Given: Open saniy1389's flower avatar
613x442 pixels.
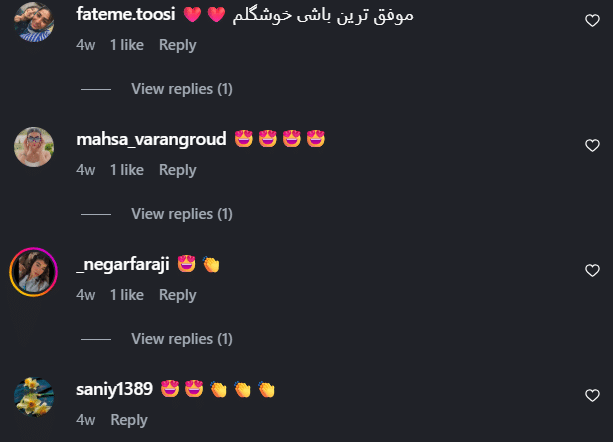Looking at the screenshot, I should (x=34, y=397).
